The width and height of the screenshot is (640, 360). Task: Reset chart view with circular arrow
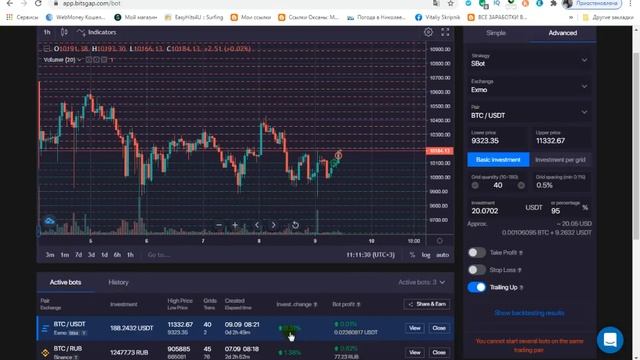coord(295,225)
